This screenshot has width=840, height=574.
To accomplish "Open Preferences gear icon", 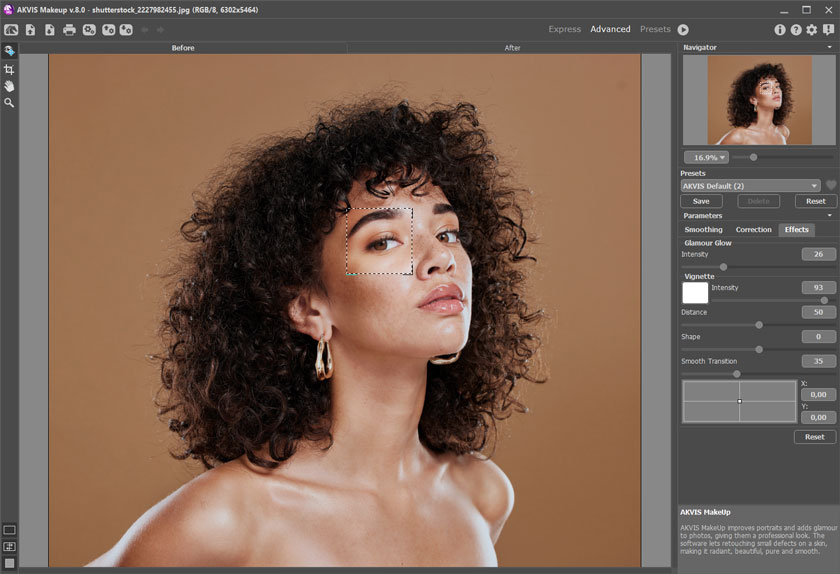I will click(x=812, y=30).
